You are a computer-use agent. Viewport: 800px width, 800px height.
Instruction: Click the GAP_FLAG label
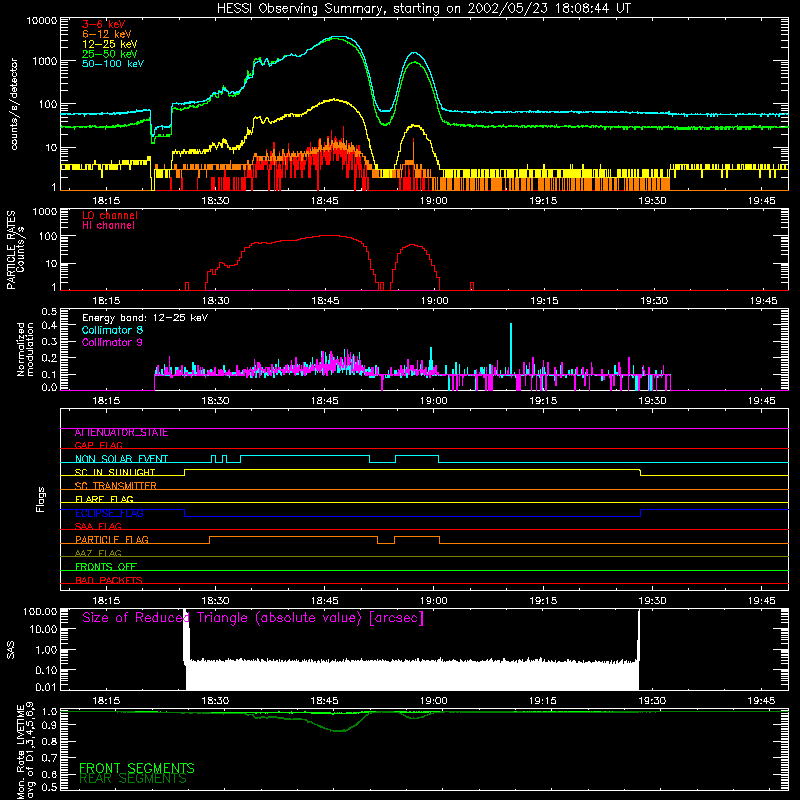click(x=98, y=445)
